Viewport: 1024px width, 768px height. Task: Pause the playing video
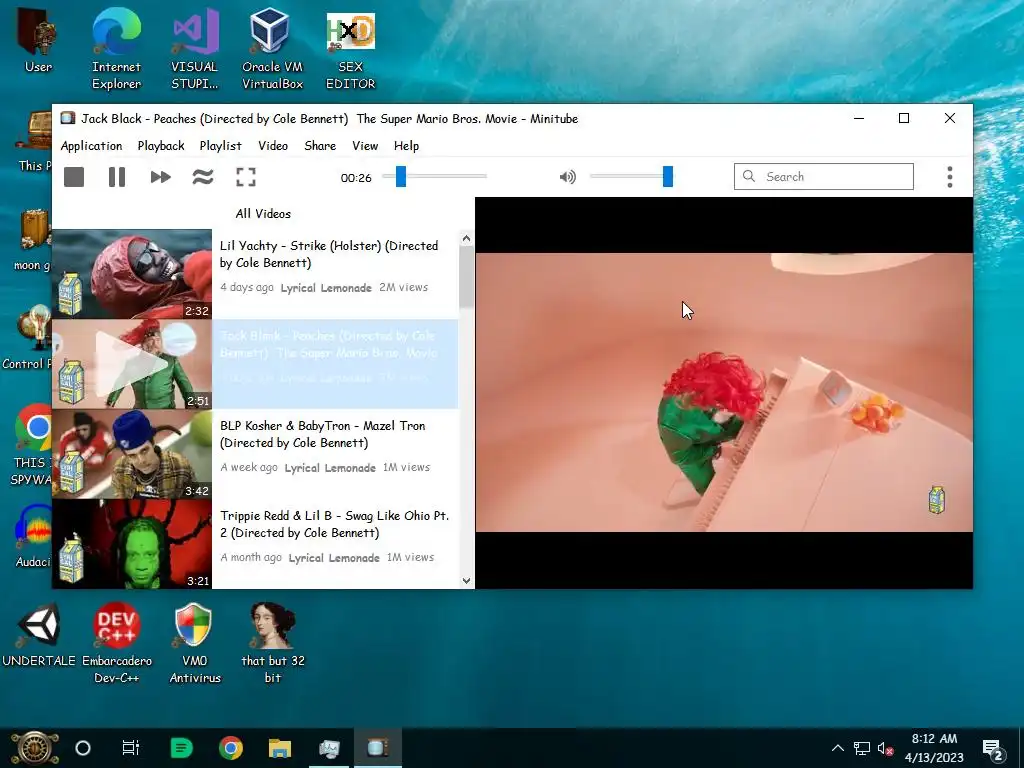pos(117,177)
